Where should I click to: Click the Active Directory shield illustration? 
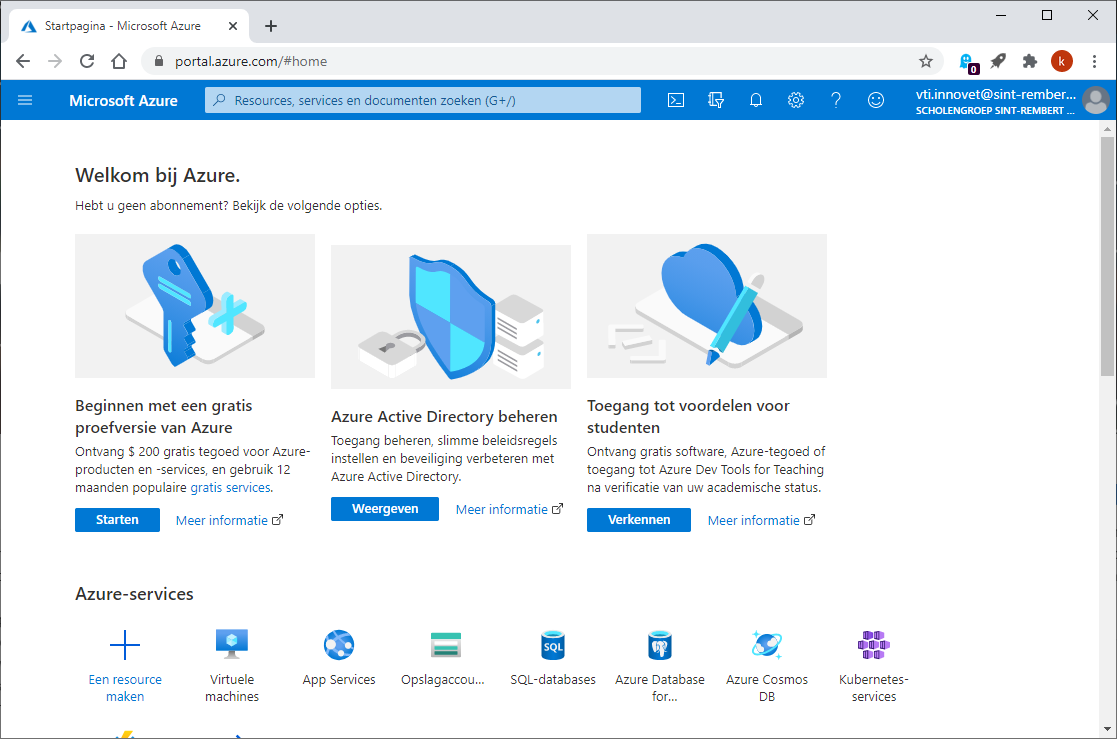pyautogui.click(x=451, y=316)
